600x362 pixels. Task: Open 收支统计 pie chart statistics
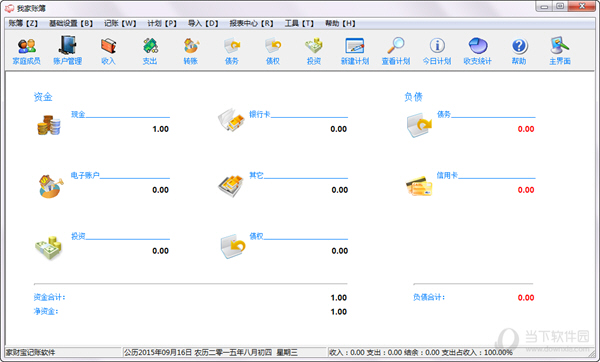tap(478, 51)
